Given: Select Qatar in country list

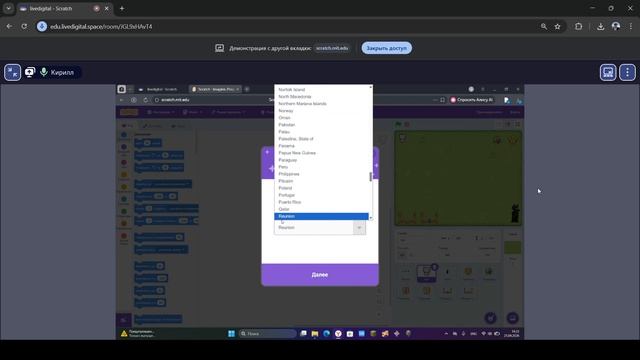Looking at the screenshot, I should 321,209.
